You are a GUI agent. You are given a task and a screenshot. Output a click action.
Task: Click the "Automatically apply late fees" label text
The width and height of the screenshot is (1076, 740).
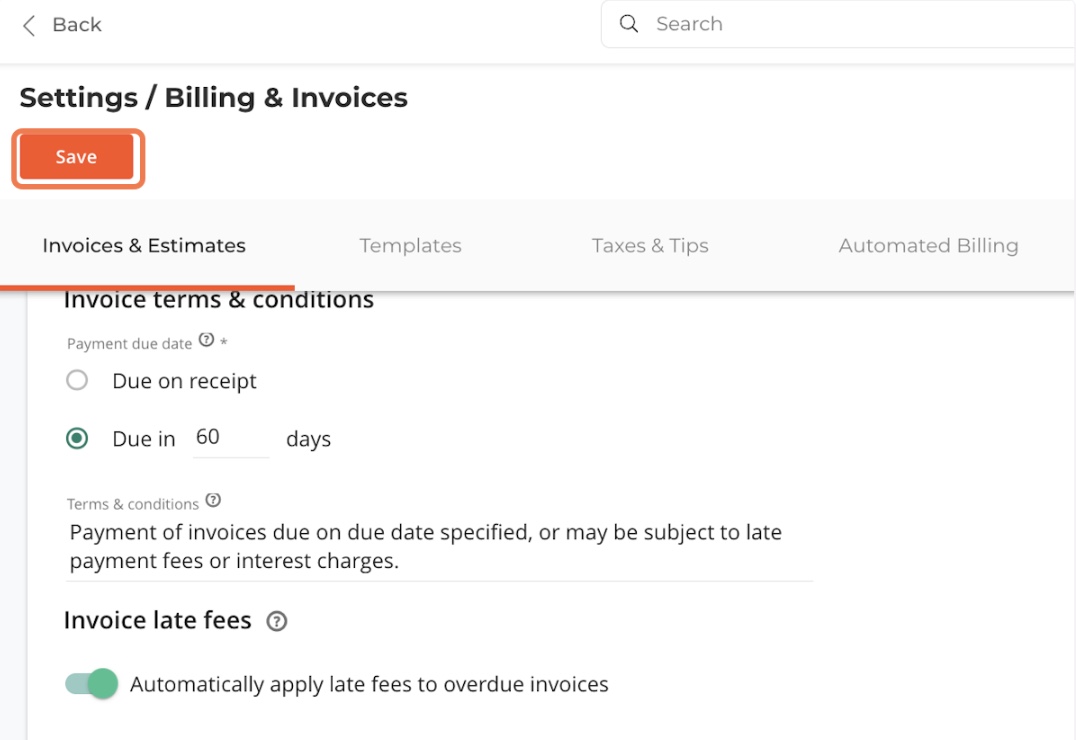click(x=369, y=685)
